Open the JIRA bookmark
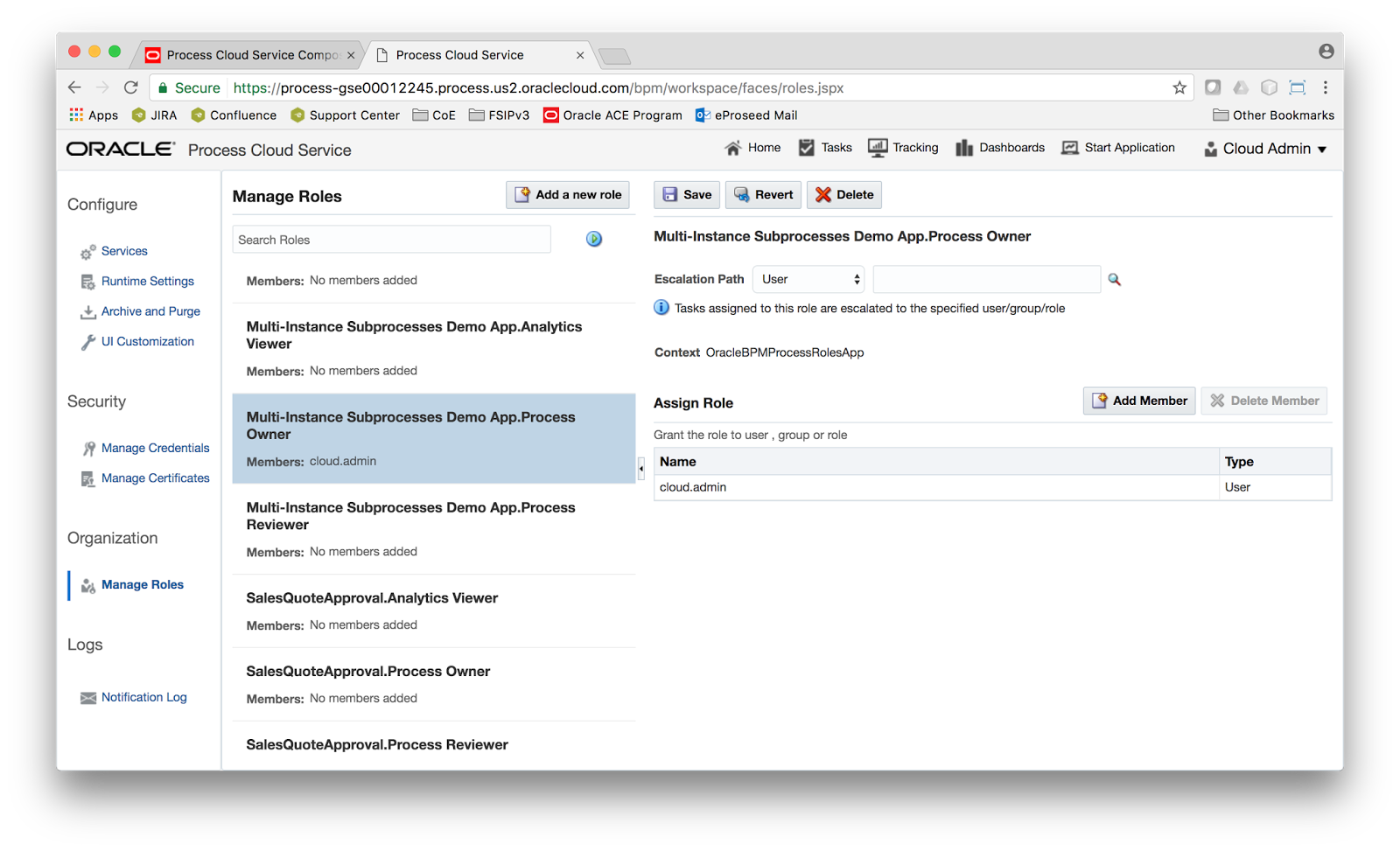 coord(154,115)
